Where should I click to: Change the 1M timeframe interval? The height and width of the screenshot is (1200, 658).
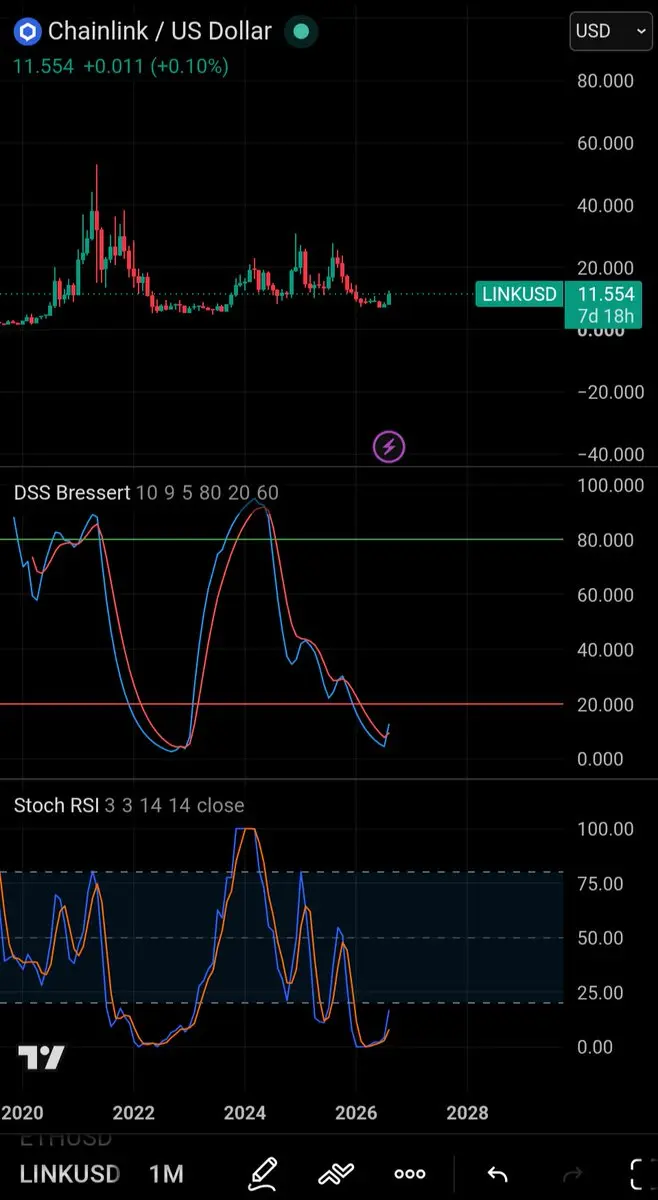[x=166, y=1174]
